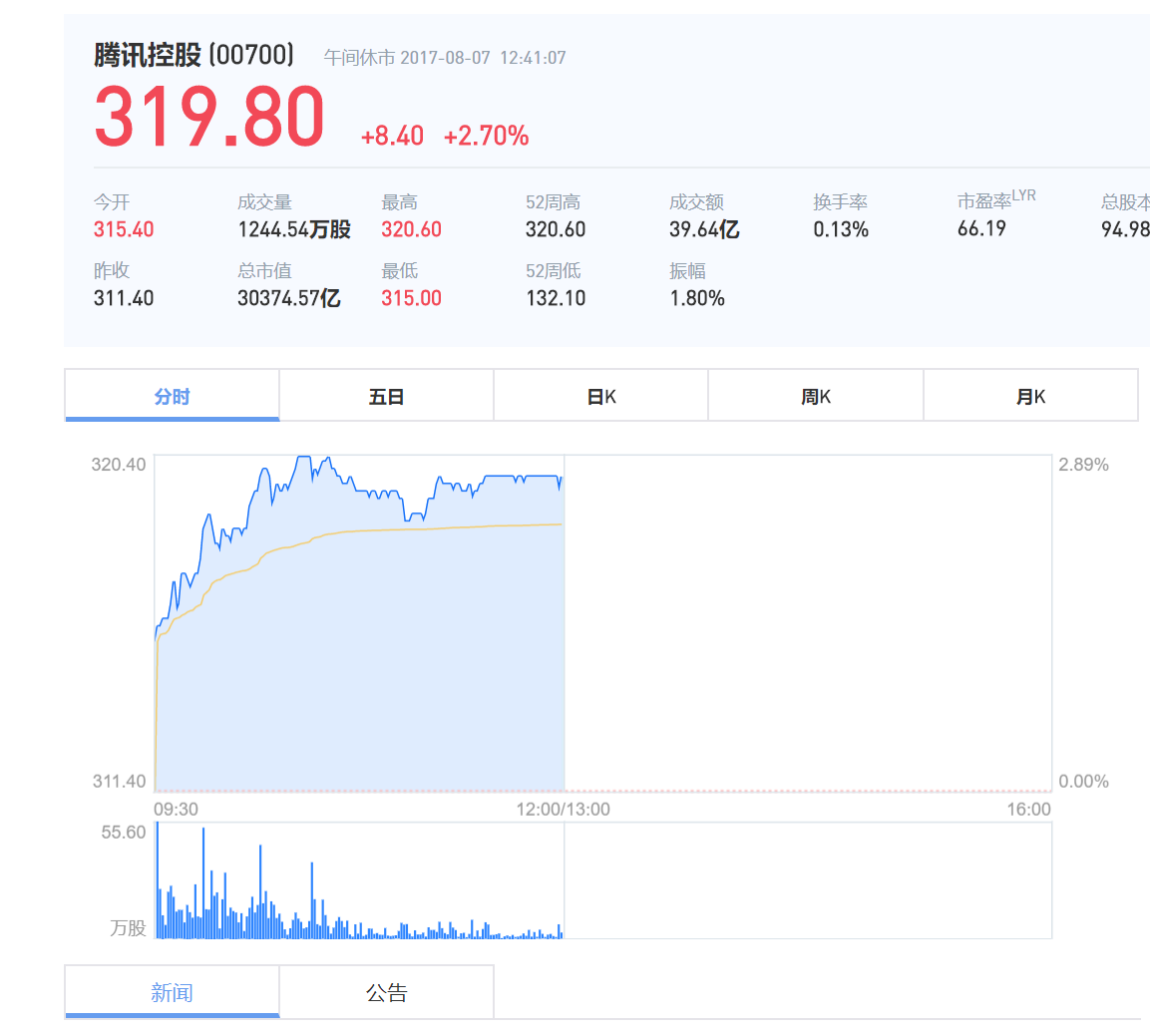Click the day high value 320.60 under 最高
Viewport: 1150px width, 1036px height.
[x=412, y=229]
